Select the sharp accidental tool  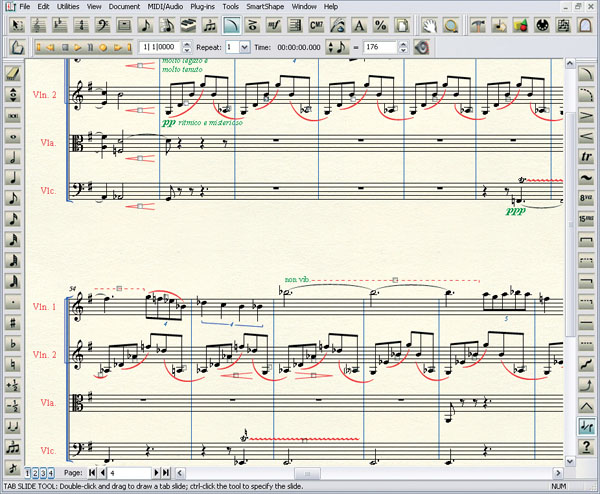point(13,323)
